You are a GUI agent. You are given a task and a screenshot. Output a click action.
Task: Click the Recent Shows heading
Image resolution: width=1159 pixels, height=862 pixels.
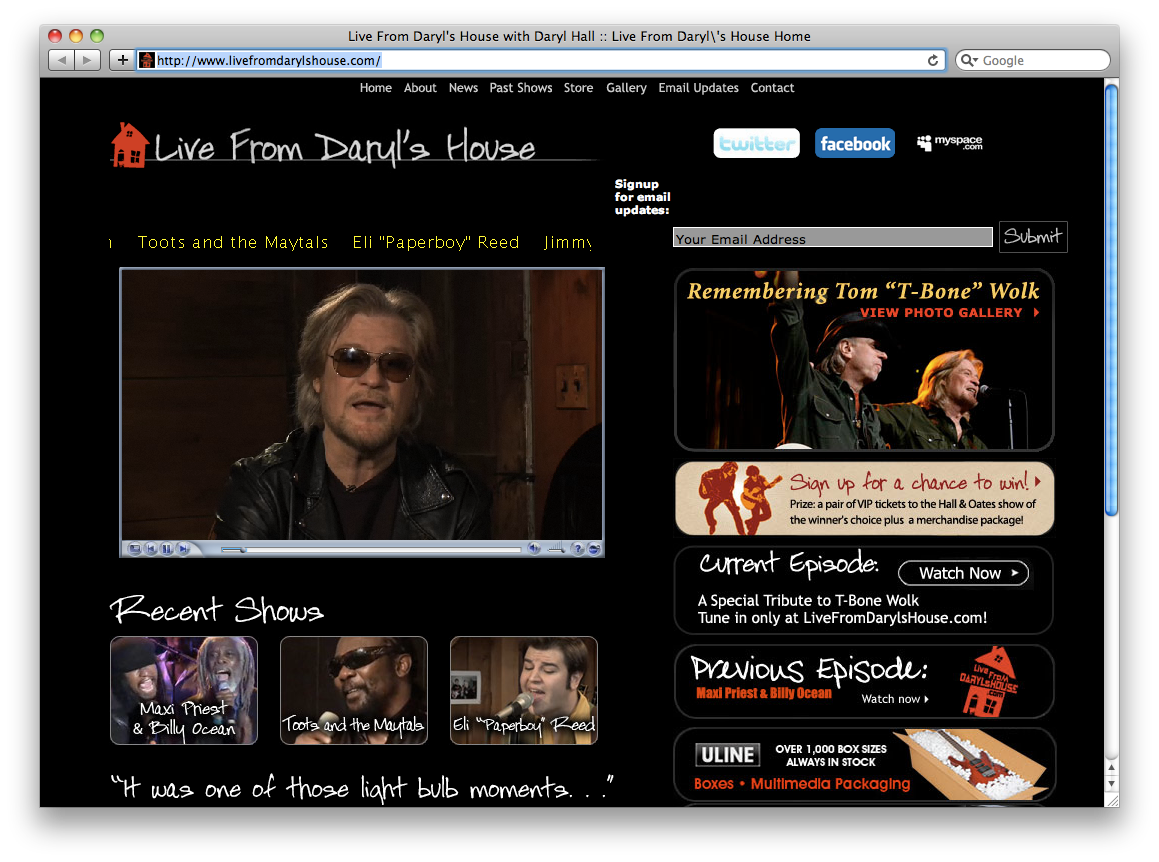point(217,610)
